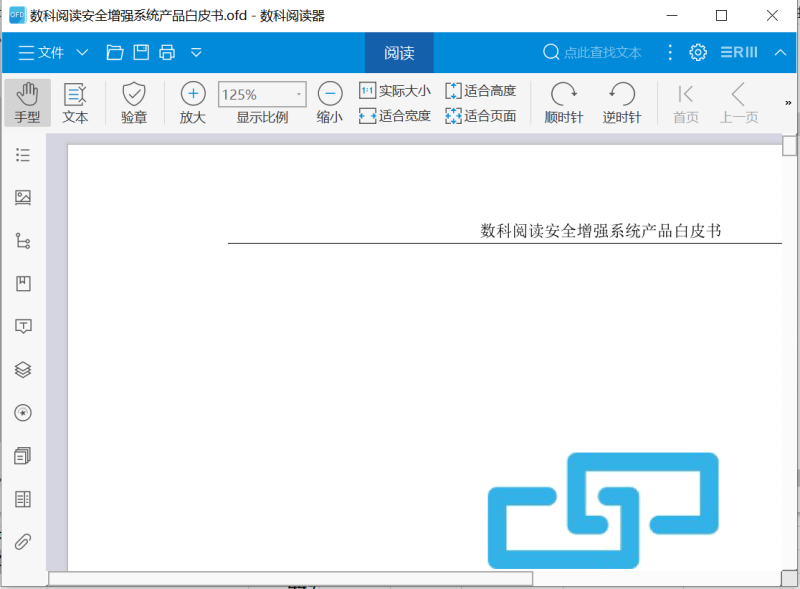The height and width of the screenshot is (589, 800).
Task: Open the outline list sidebar panel
Action: (x=23, y=155)
